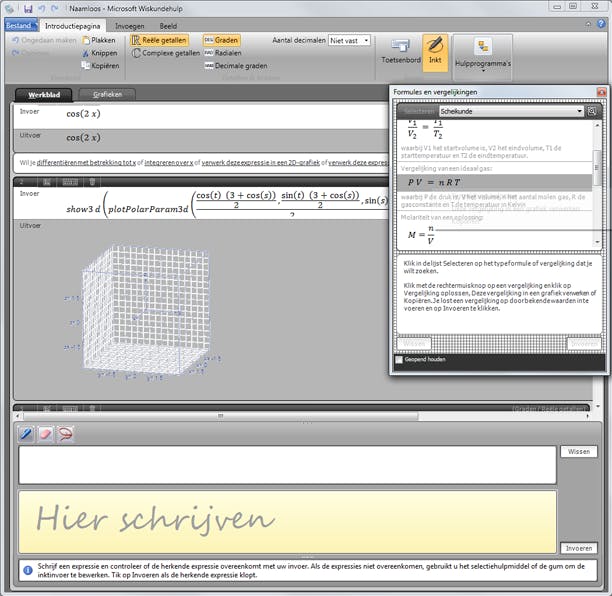Click the 3D graph output preview

143,312
